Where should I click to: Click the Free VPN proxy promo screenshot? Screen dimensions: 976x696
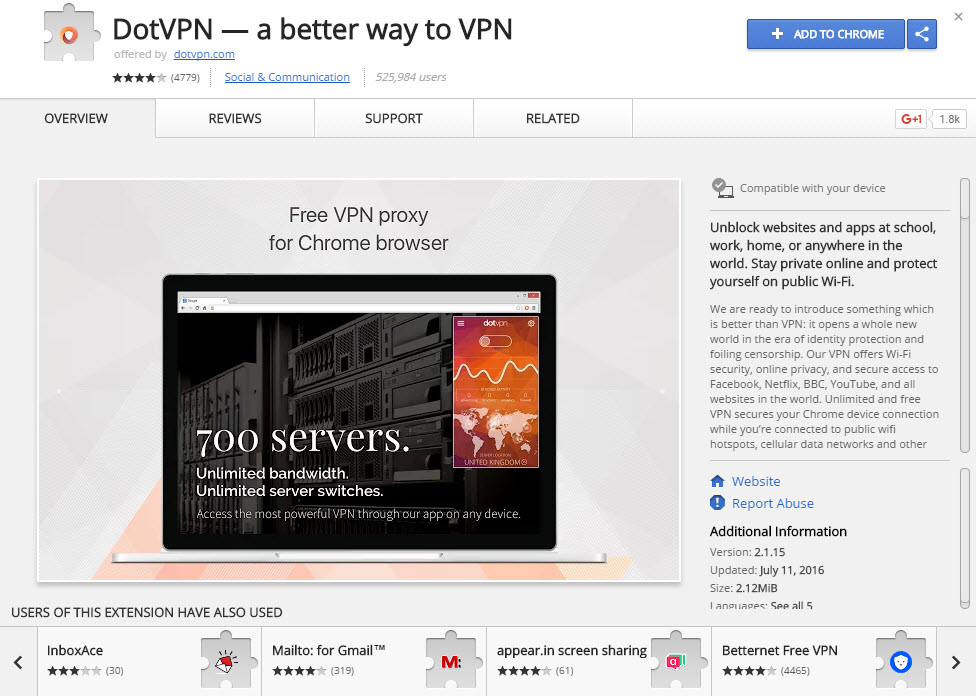point(359,380)
